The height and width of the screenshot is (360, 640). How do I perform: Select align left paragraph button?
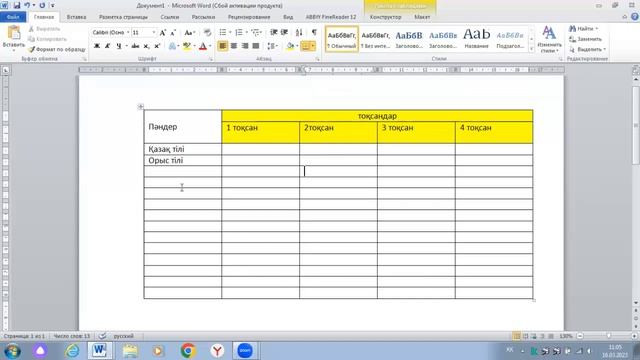coord(222,46)
